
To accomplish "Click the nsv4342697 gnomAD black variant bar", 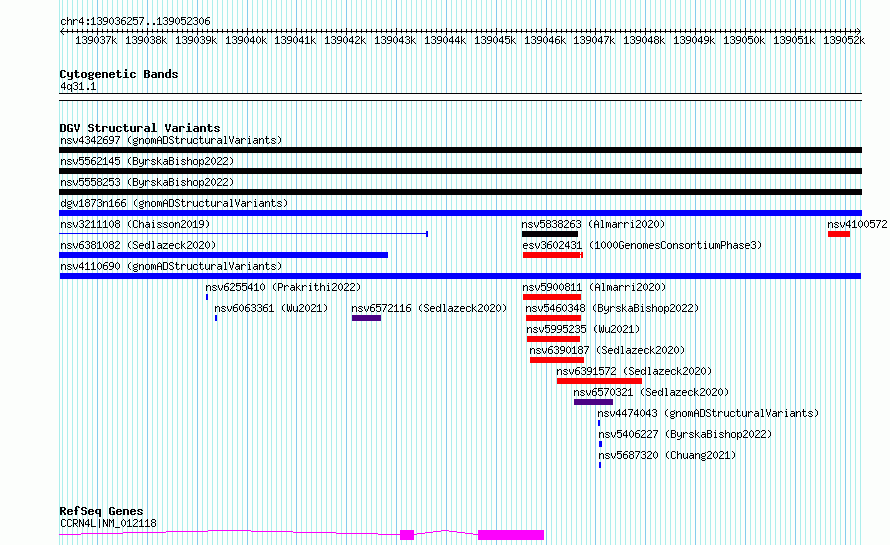I will (x=460, y=150).
